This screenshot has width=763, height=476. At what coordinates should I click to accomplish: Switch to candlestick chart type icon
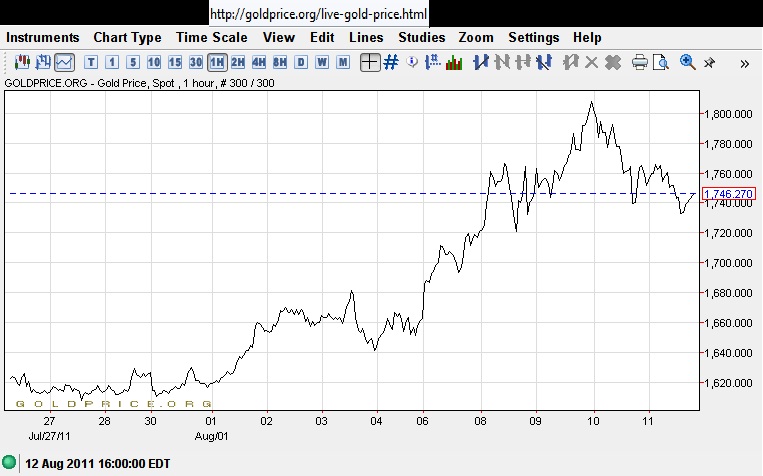[20, 62]
